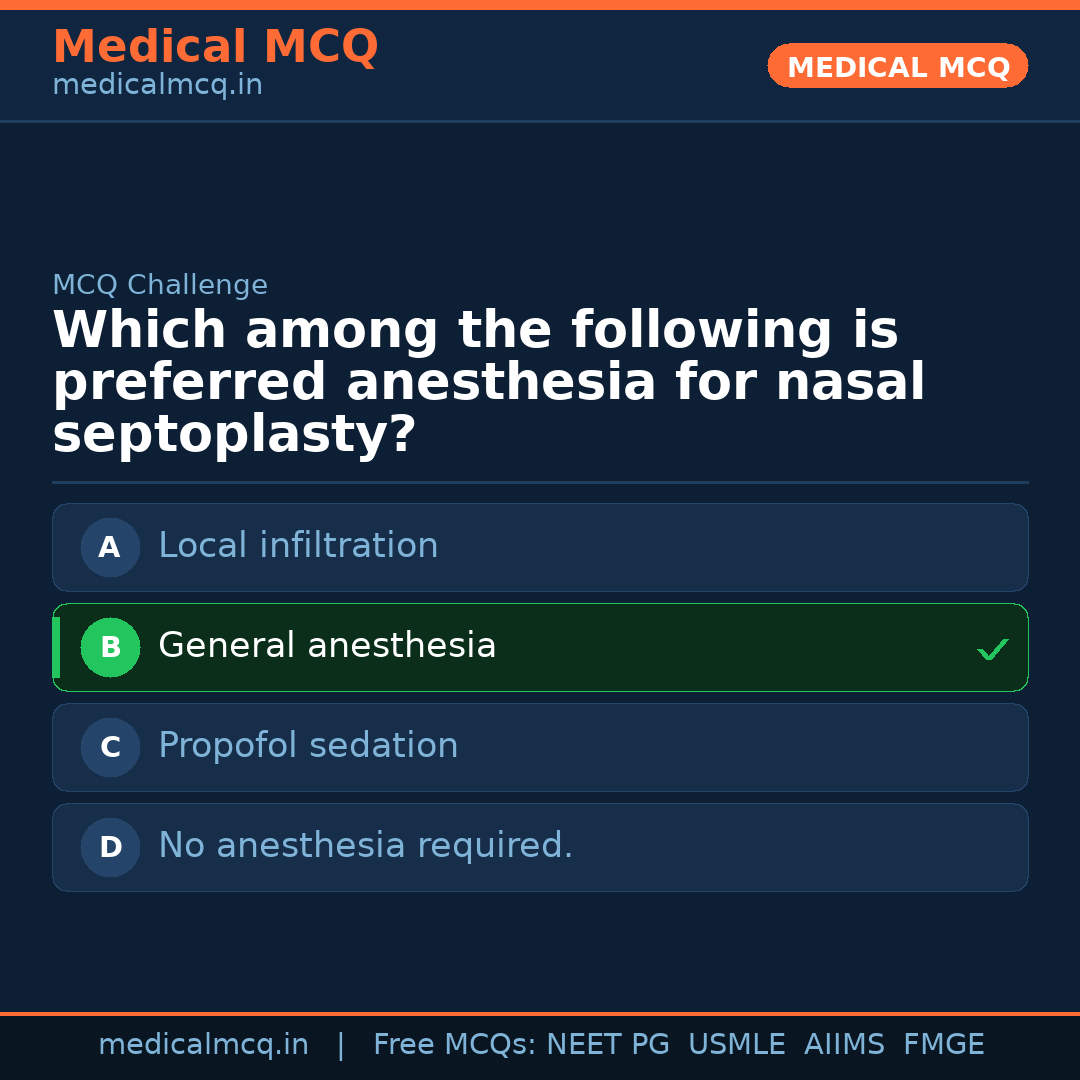Click the MCQ Challenge label
Image resolution: width=1080 pixels, height=1080 pixels.
(160, 285)
